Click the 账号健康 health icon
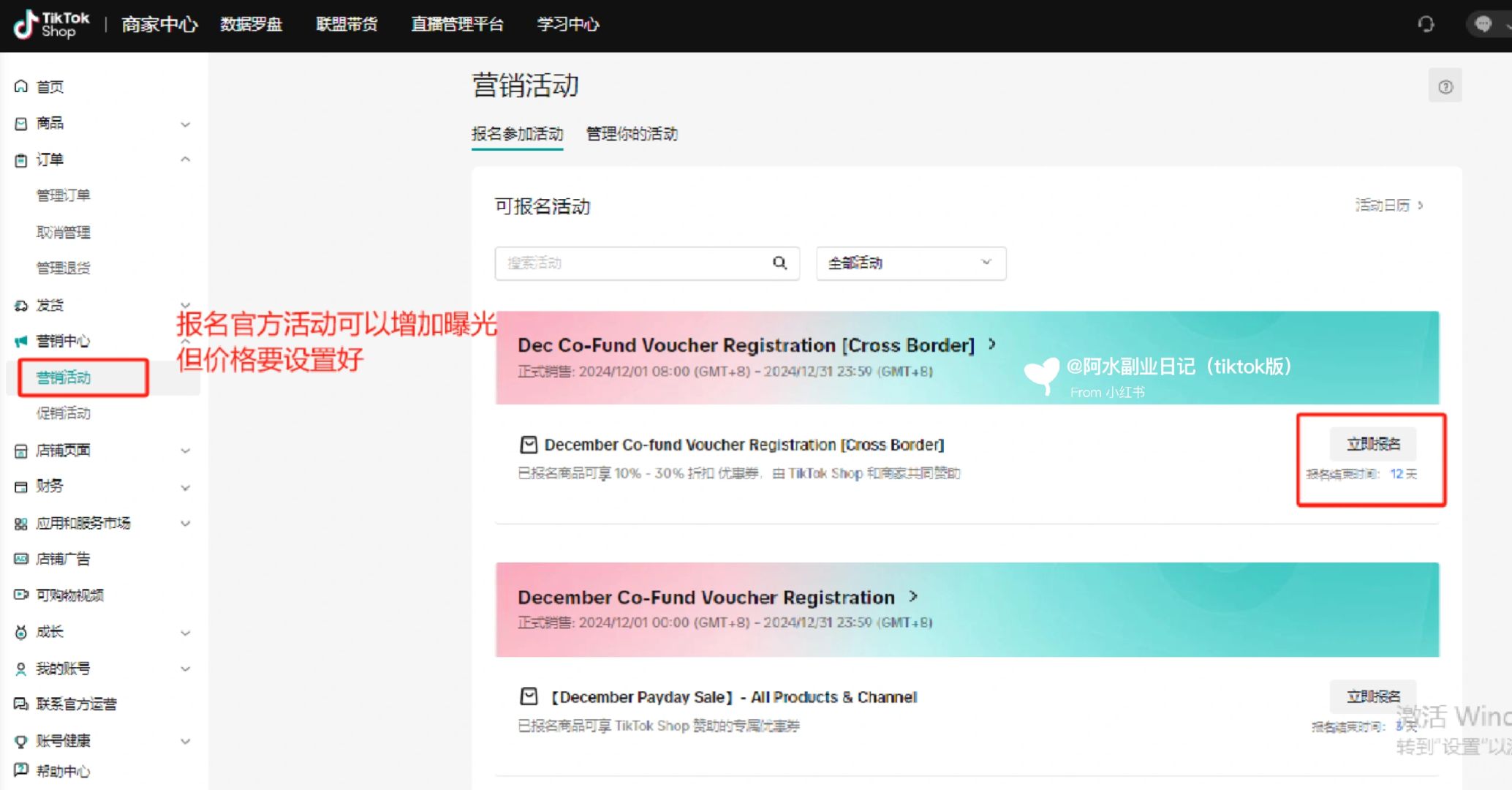1512x790 pixels. click(x=21, y=740)
